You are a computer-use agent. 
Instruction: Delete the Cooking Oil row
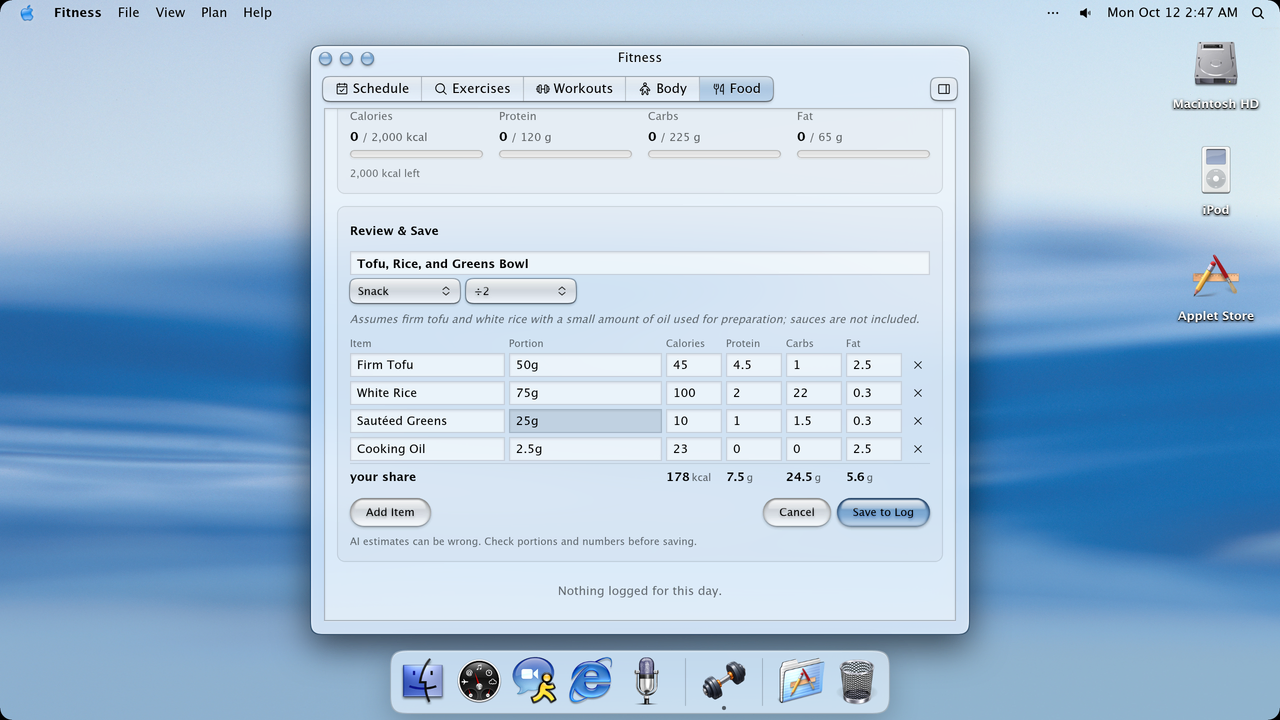point(918,449)
